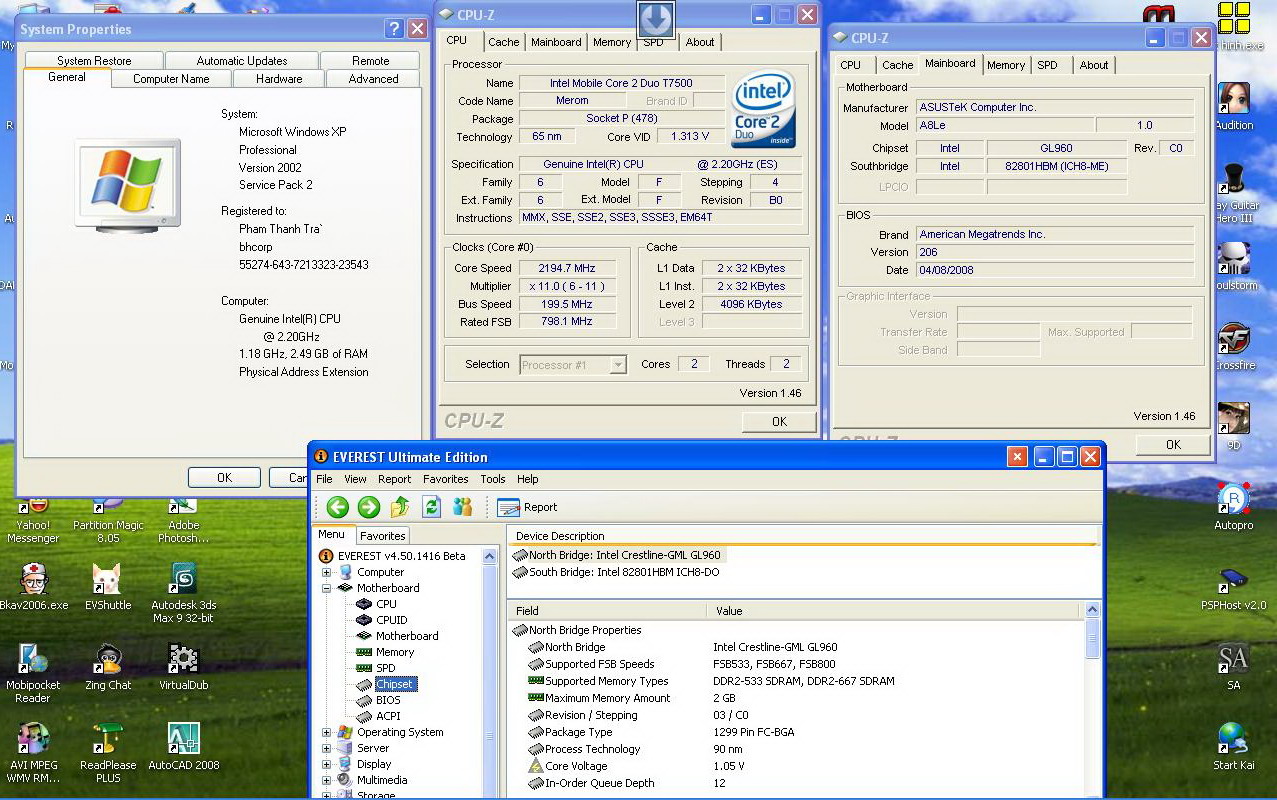Open the Report menu in EVEREST
The width and height of the screenshot is (1277, 800).
point(394,479)
